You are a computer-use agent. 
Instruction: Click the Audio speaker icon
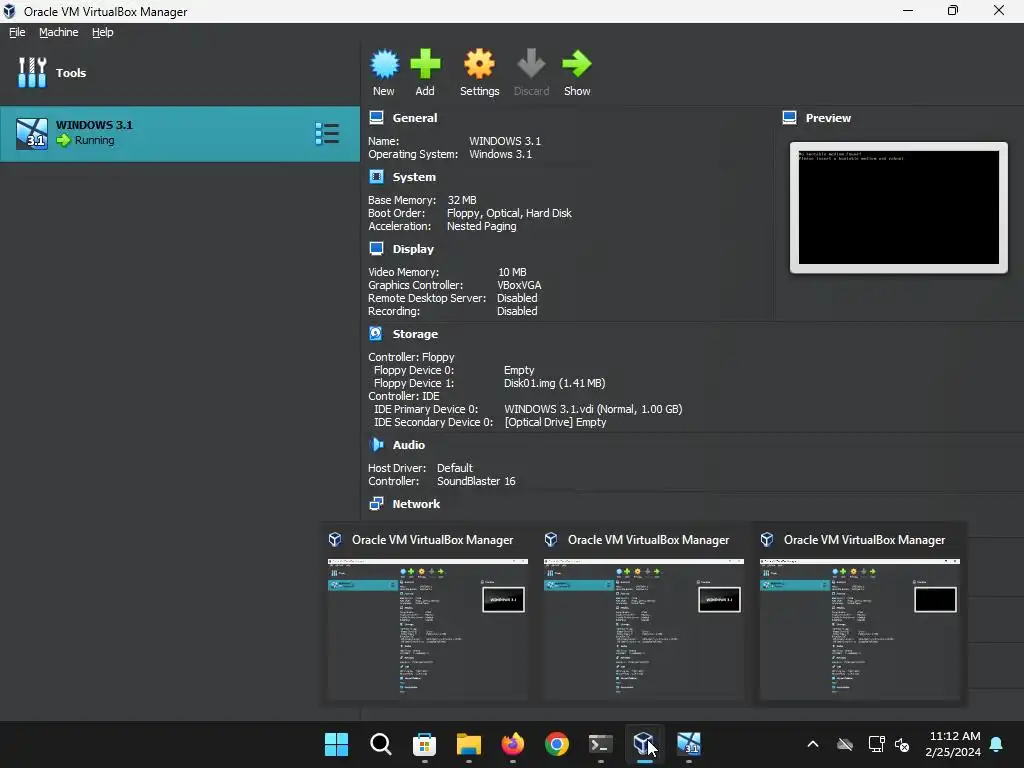(376, 444)
